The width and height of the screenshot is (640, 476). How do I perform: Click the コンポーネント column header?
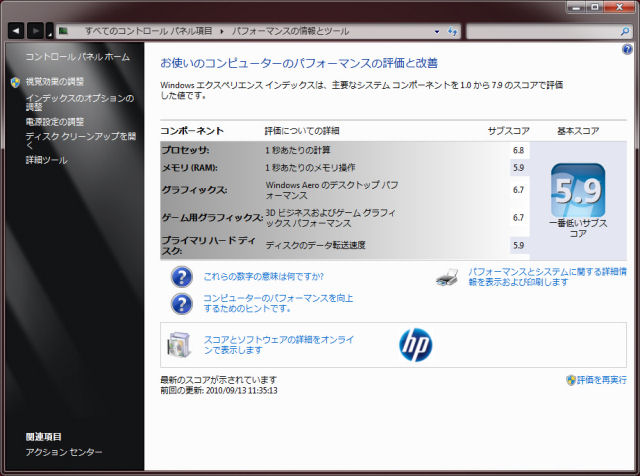[x=192, y=131]
